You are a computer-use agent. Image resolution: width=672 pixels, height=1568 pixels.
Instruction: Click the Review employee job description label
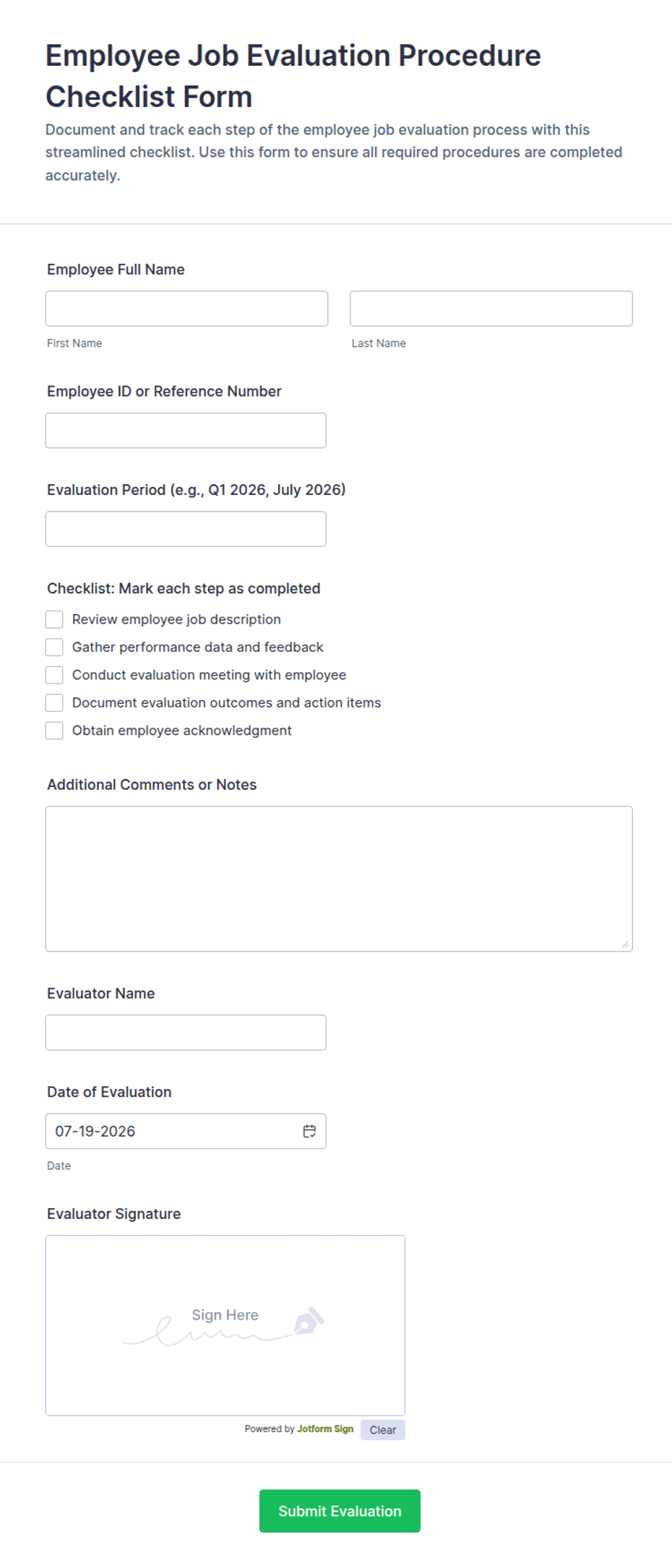tap(176, 619)
